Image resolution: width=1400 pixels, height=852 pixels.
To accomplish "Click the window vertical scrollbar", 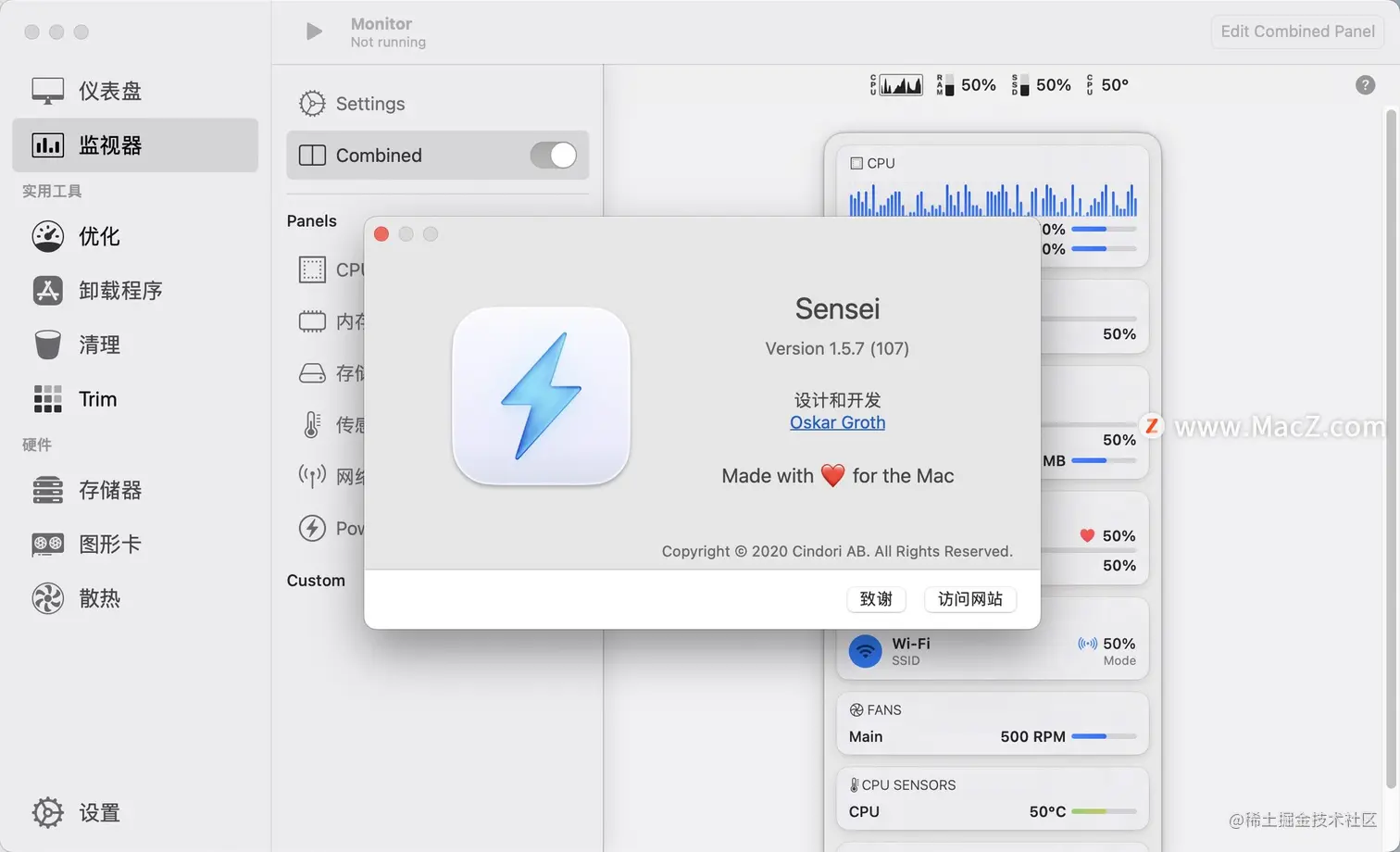I will [x=1390, y=449].
